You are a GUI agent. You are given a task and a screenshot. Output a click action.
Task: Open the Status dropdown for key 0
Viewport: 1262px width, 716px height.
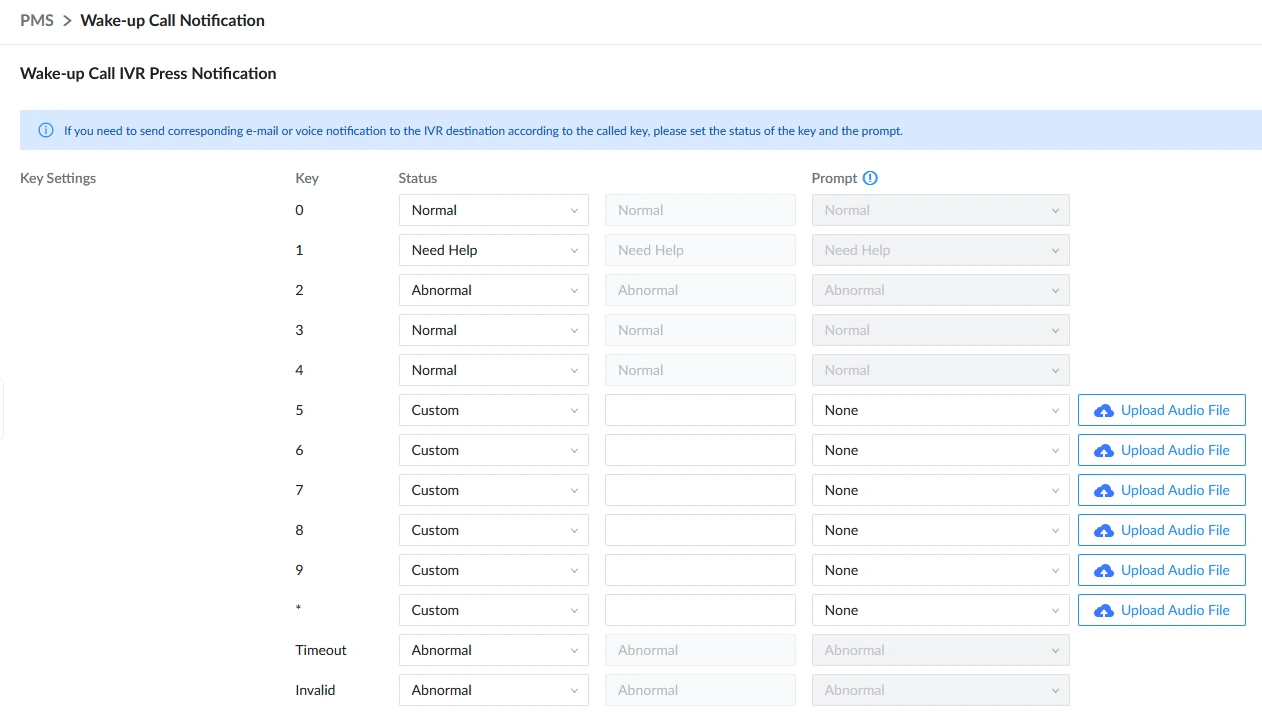(x=493, y=210)
